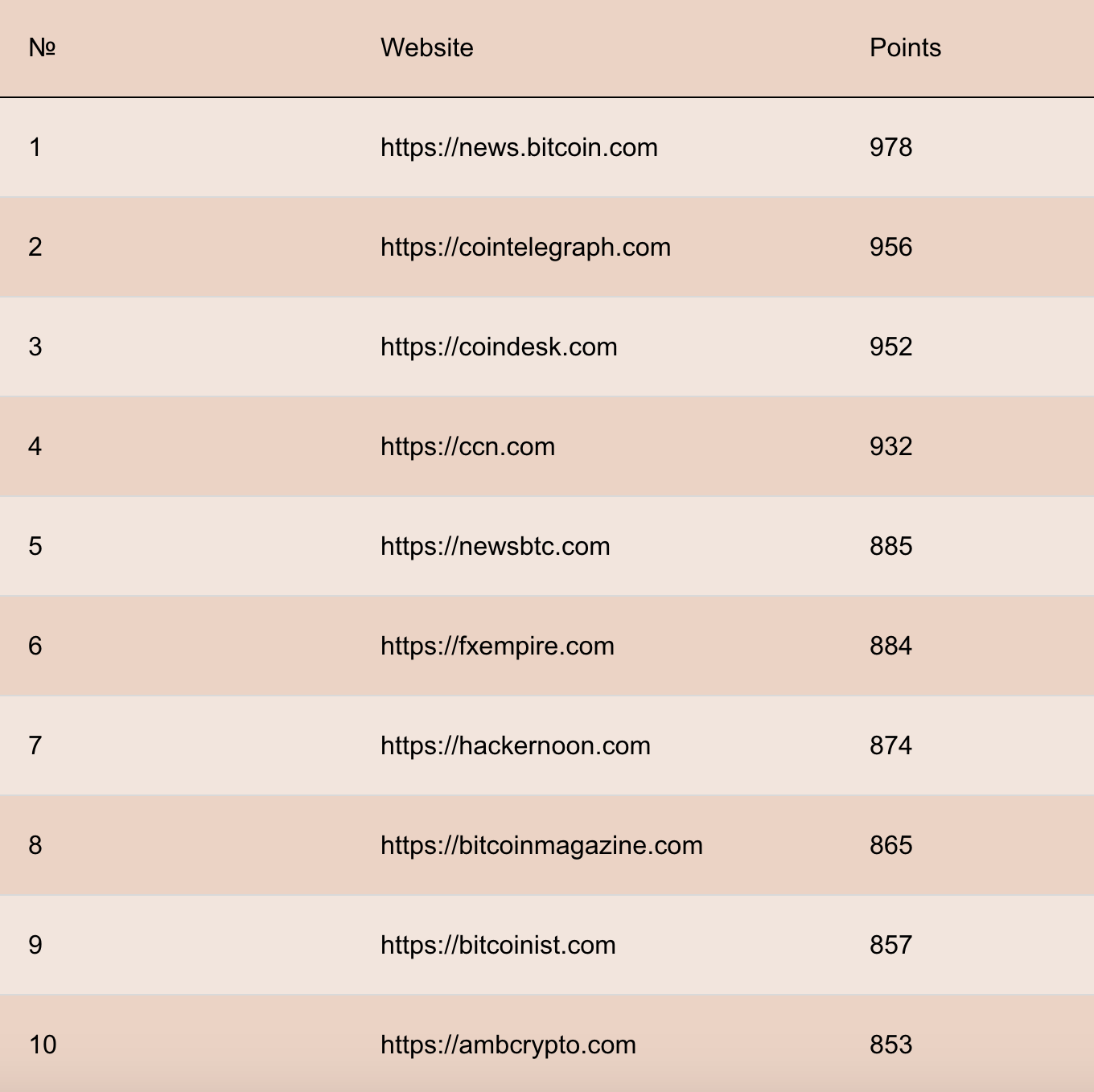Viewport: 1094px width, 1092px height.
Task: Click the 885 points cell
Action: click(x=890, y=546)
